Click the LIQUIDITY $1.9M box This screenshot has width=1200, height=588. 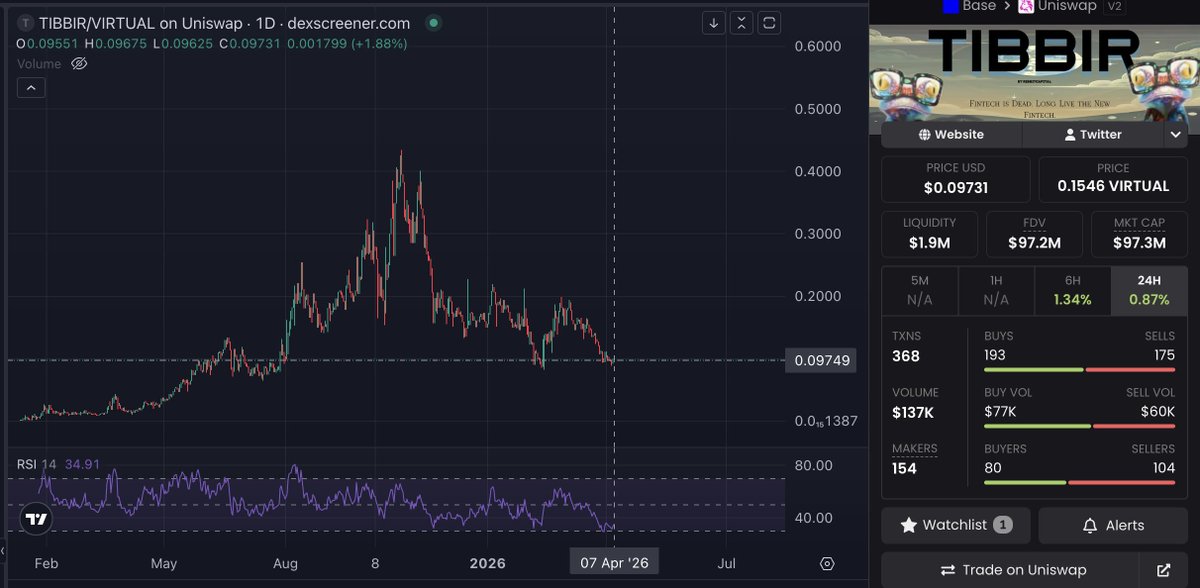pos(929,233)
